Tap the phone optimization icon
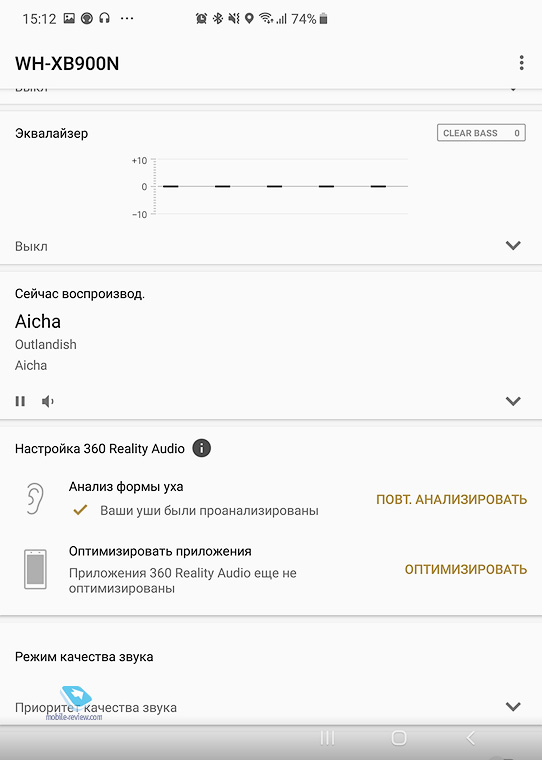 point(35,569)
